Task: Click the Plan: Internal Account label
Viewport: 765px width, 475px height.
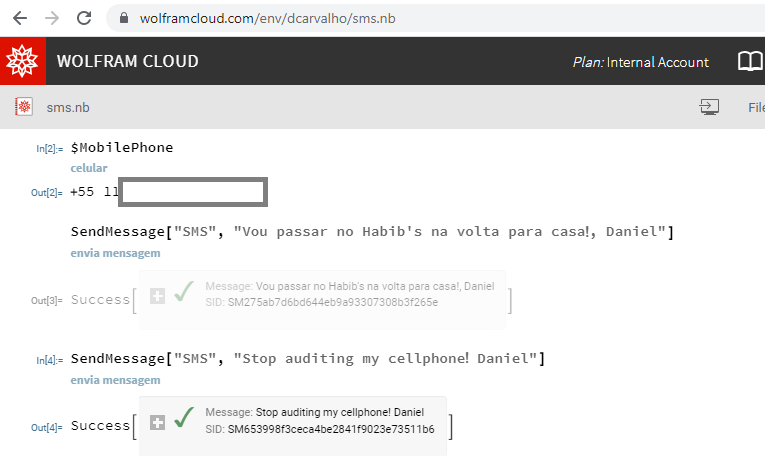Action: pyautogui.click(x=641, y=62)
